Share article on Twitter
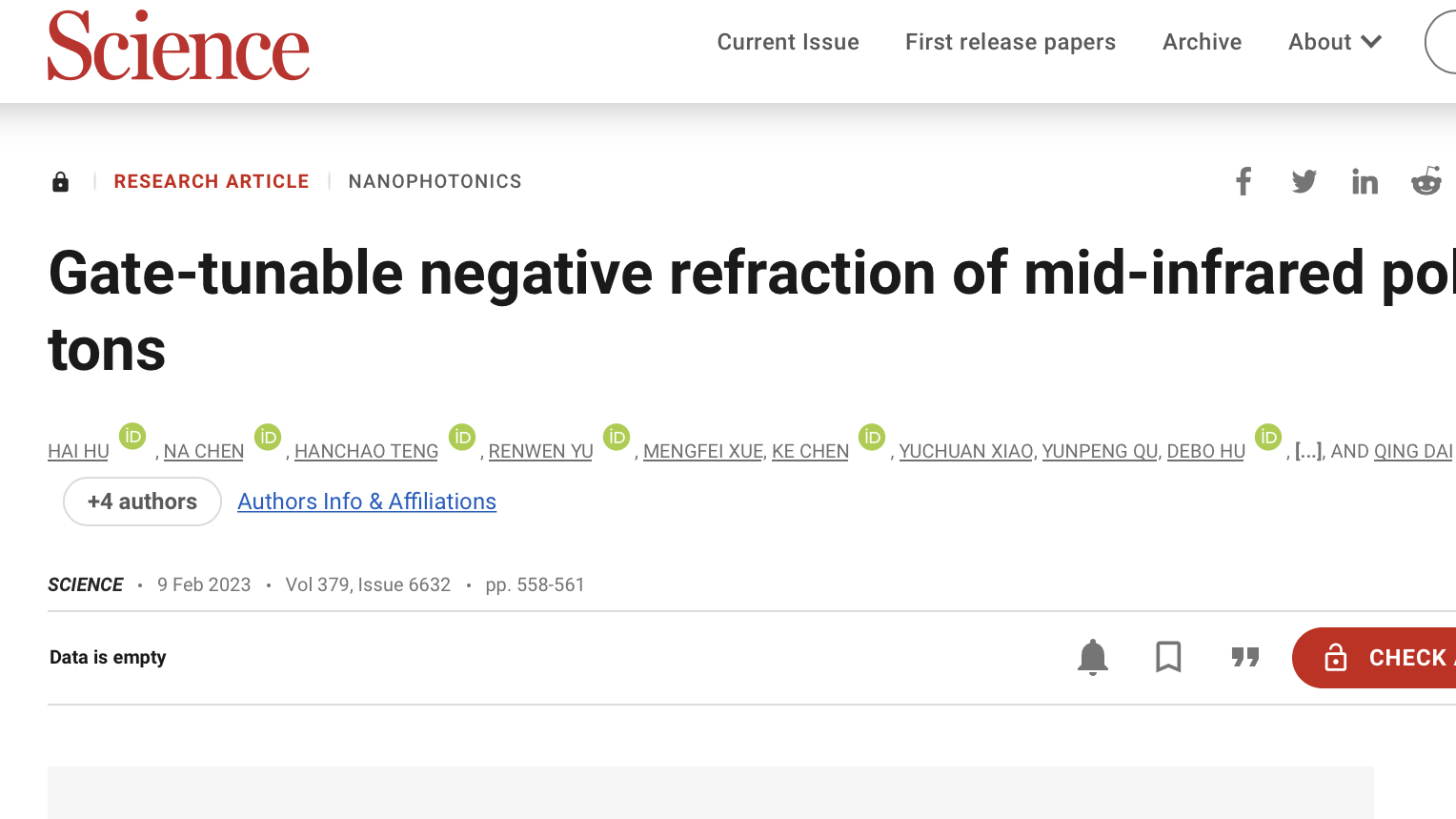1456x819 pixels. click(x=1304, y=181)
